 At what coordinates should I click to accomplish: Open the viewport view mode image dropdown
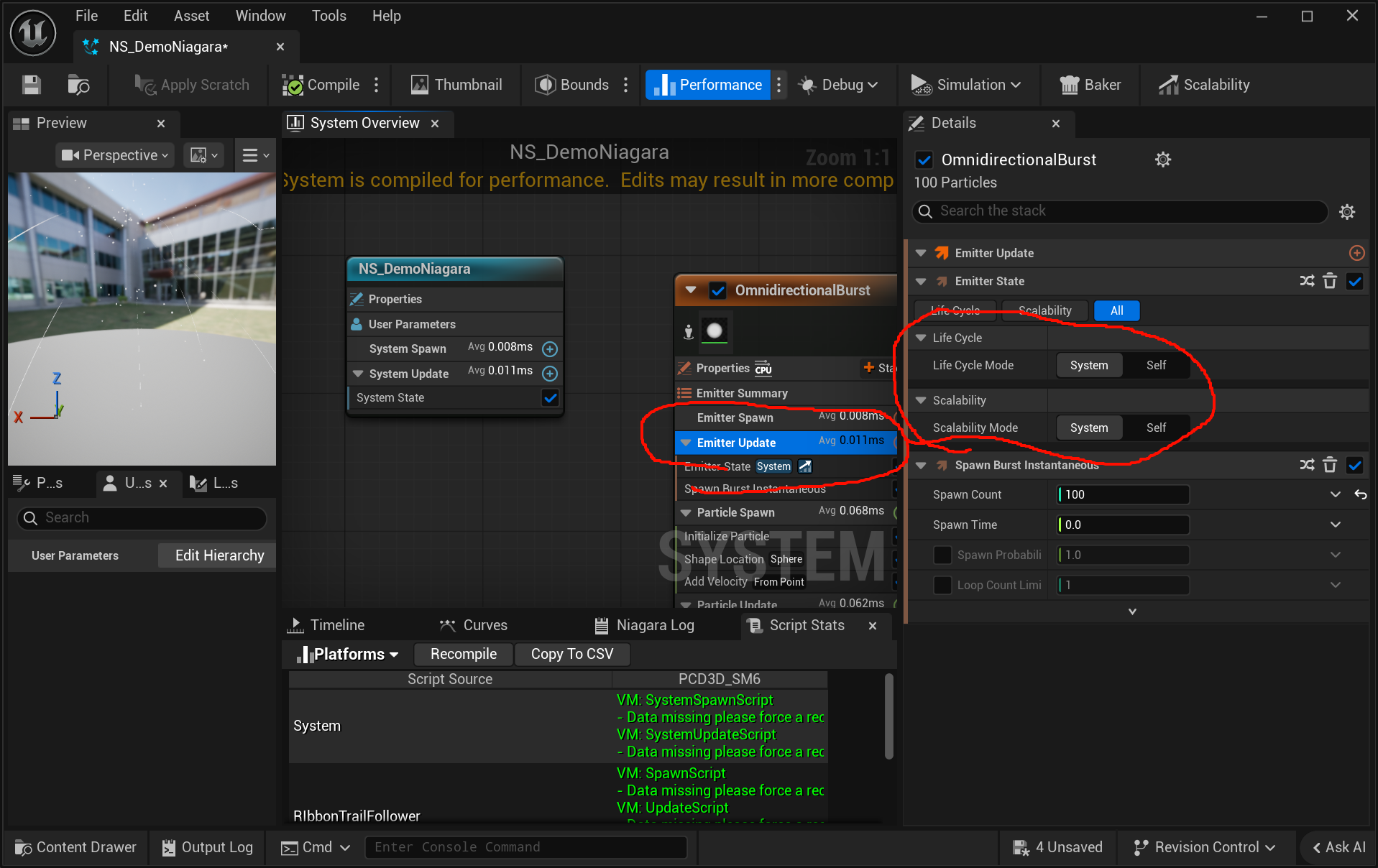coord(204,155)
